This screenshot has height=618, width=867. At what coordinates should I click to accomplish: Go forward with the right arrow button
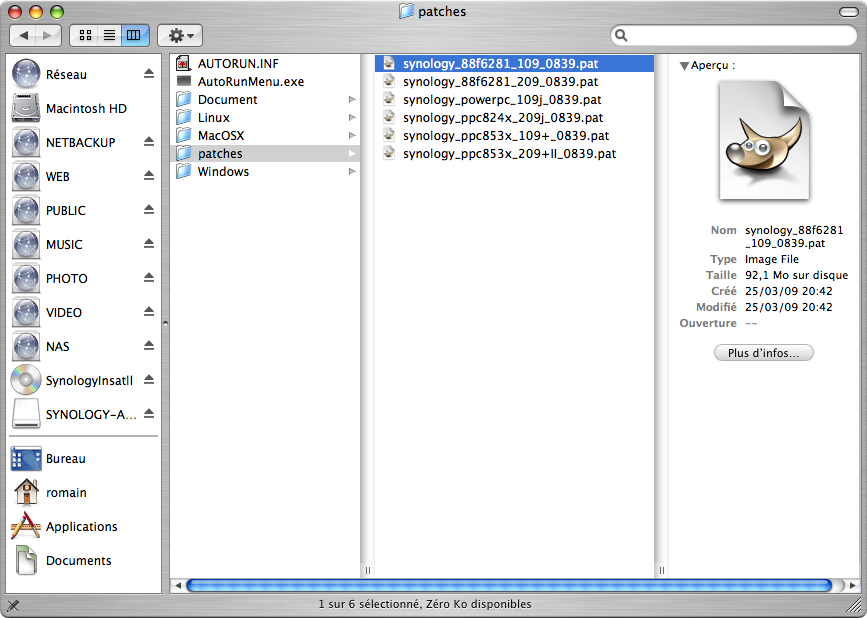tap(49, 35)
